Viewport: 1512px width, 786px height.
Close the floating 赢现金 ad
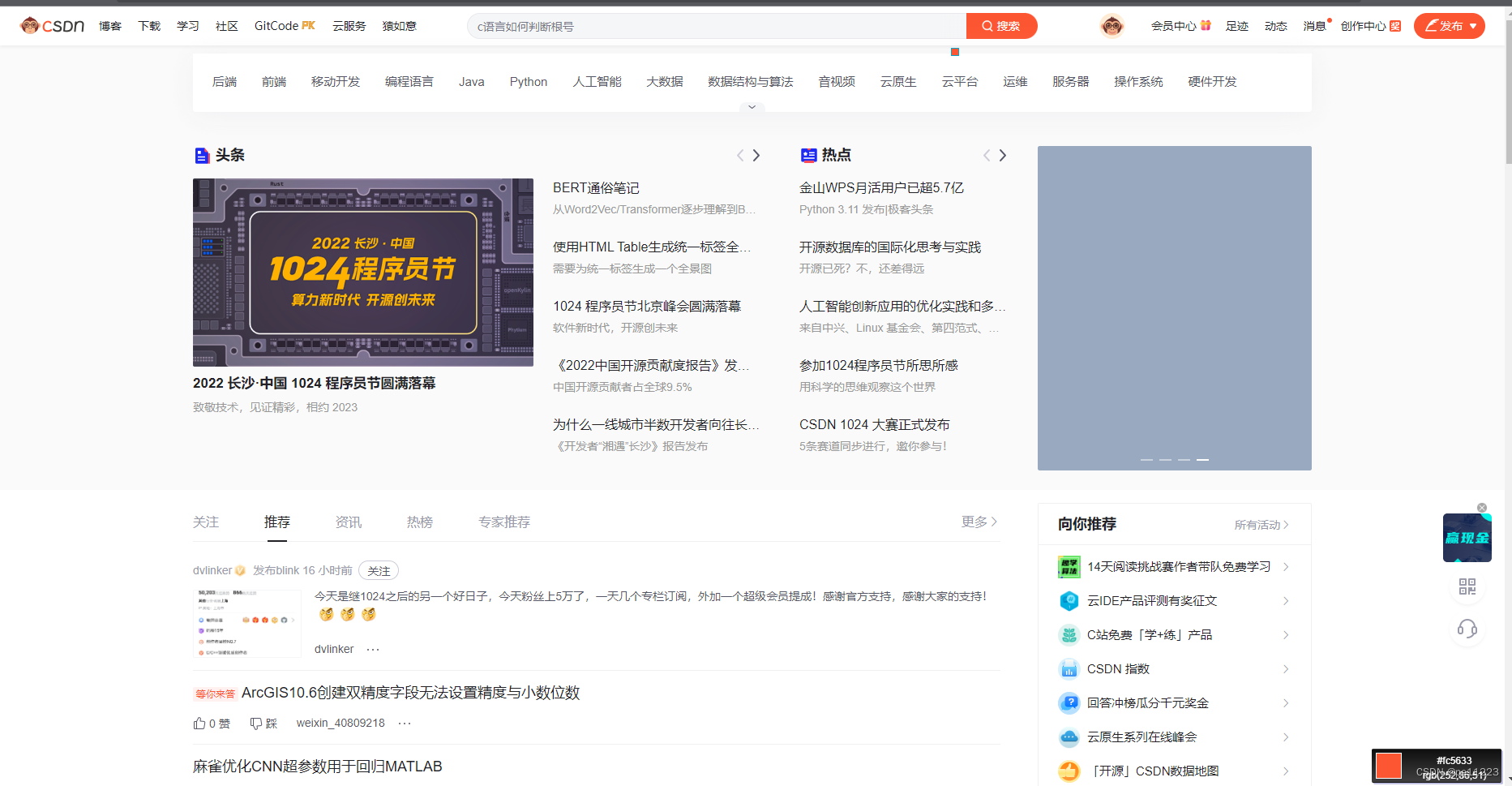pyautogui.click(x=1482, y=508)
